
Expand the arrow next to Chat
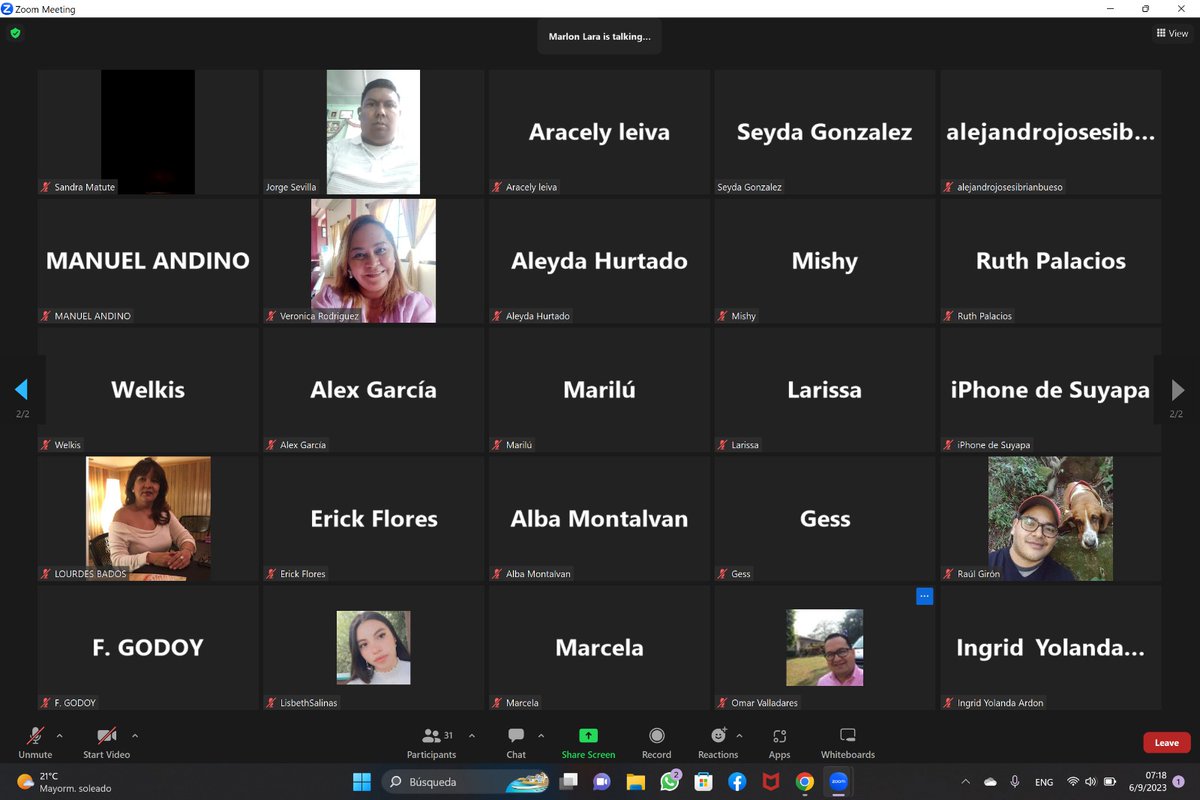[541, 736]
